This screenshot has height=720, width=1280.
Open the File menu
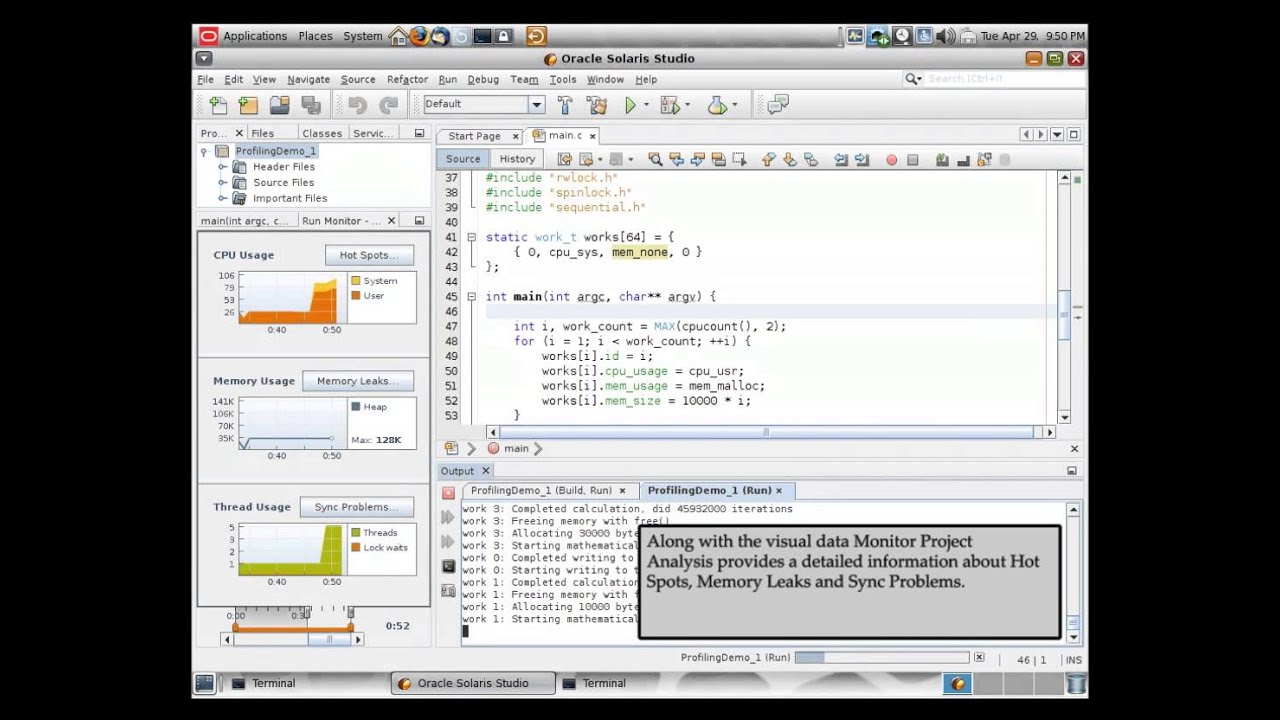[205, 80]
